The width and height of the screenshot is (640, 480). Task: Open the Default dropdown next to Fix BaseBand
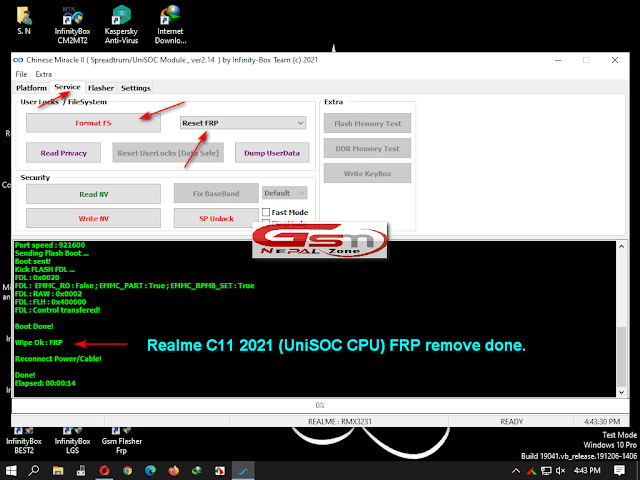284,193
